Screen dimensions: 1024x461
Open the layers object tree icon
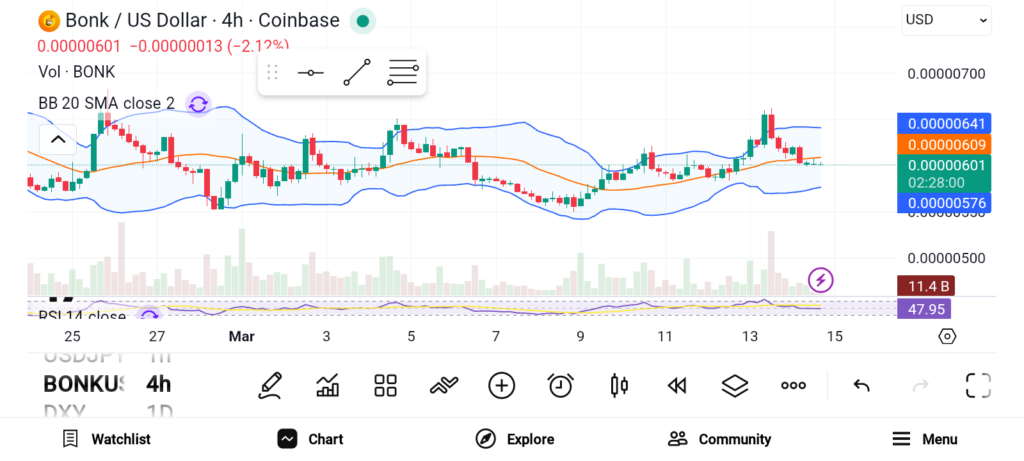[x=735, y=385]
